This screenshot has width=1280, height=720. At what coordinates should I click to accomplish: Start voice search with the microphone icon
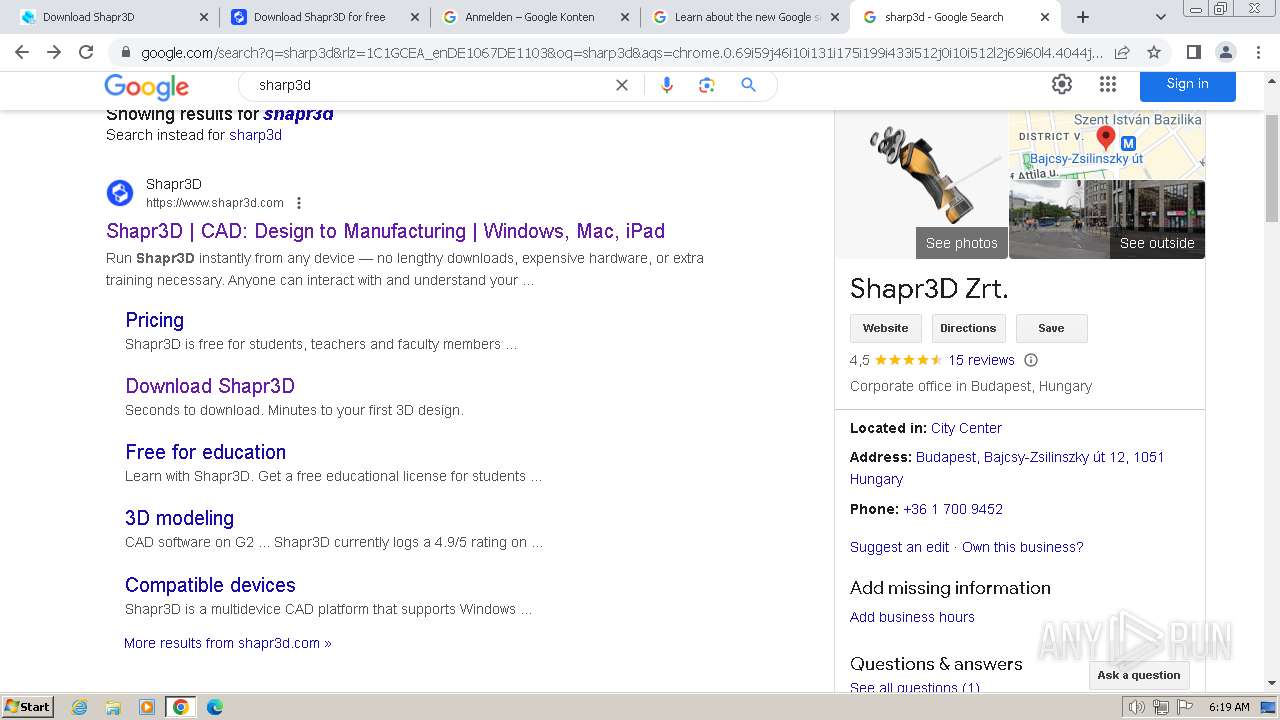(667, 85)
